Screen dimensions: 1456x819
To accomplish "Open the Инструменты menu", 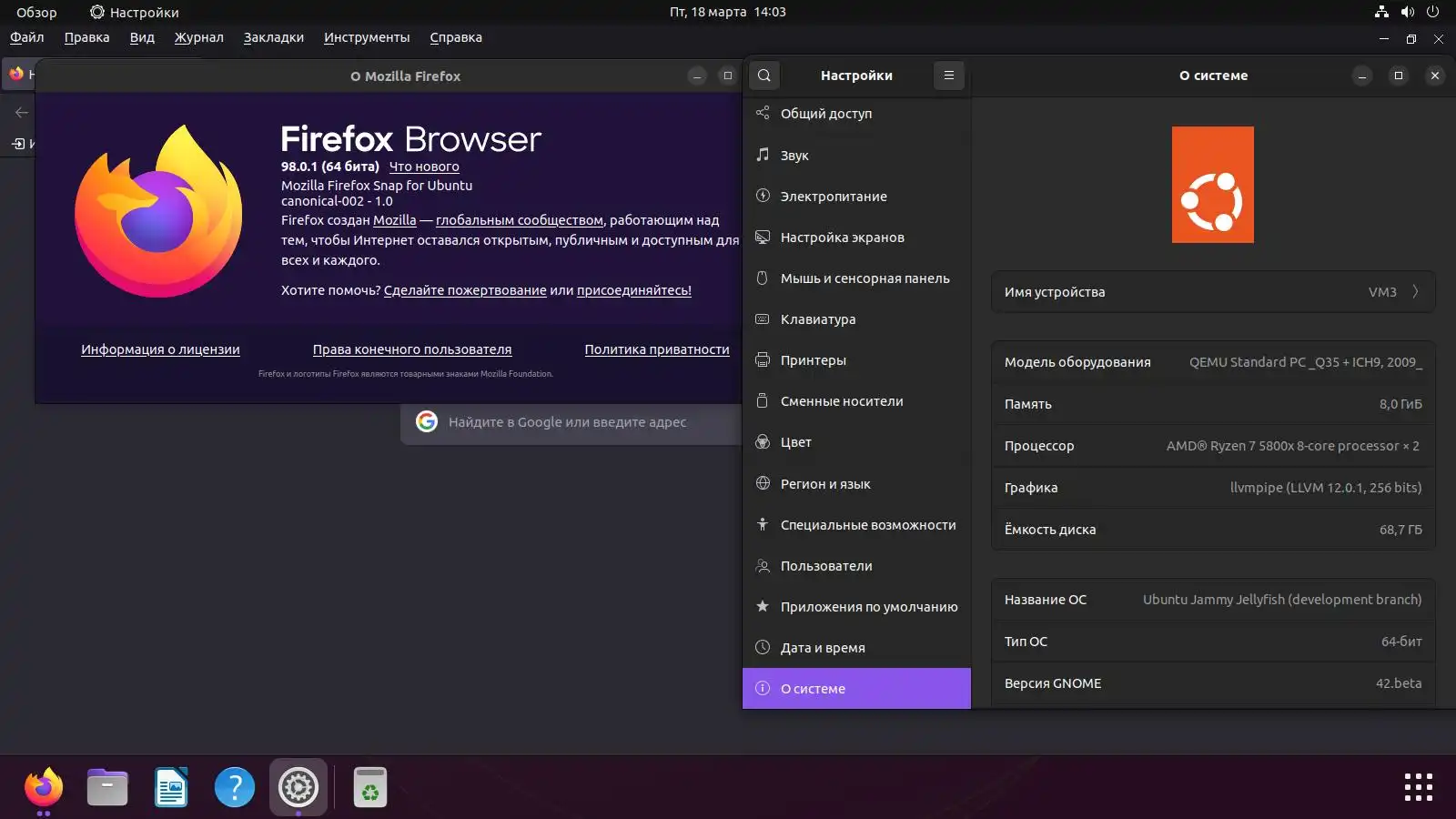I will pyautogui.click(x=367, y=37).
